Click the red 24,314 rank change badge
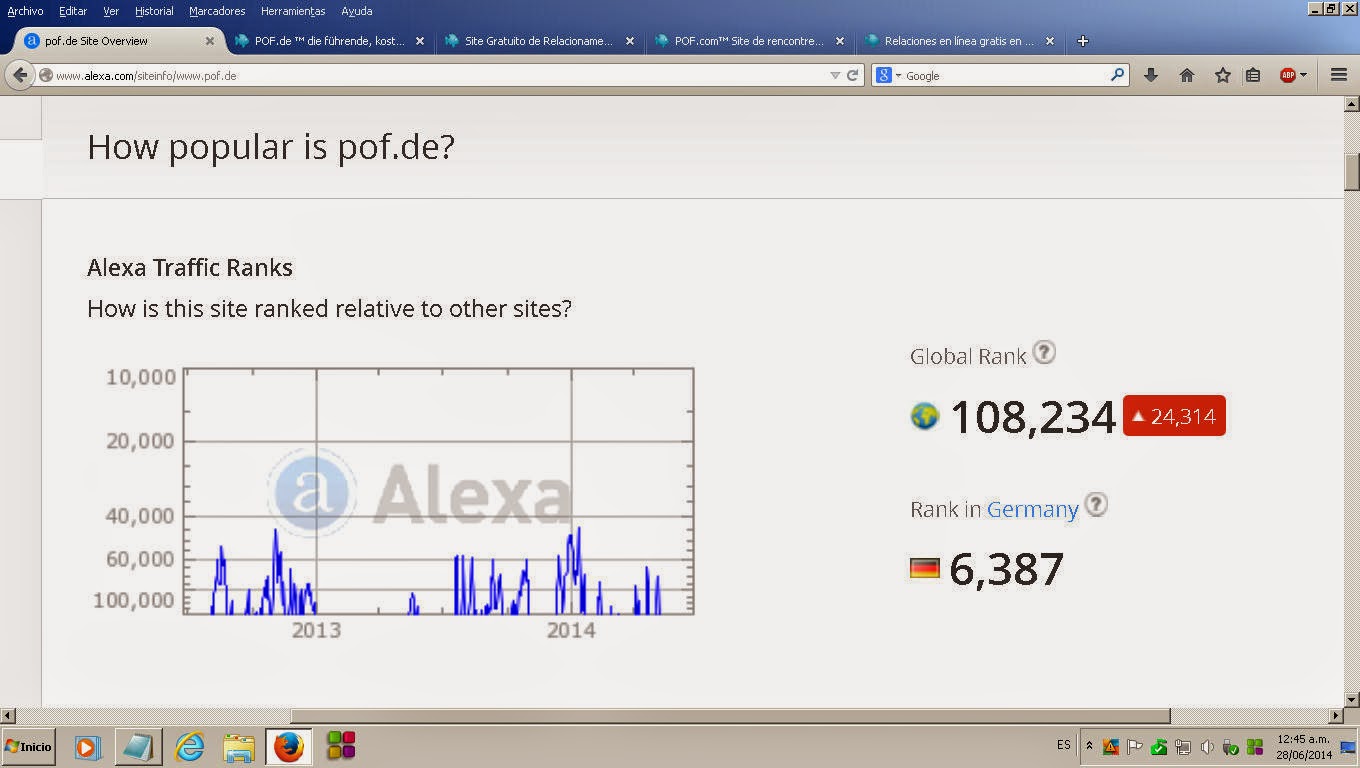The image size is (1360, 768). coord(1174,416)
